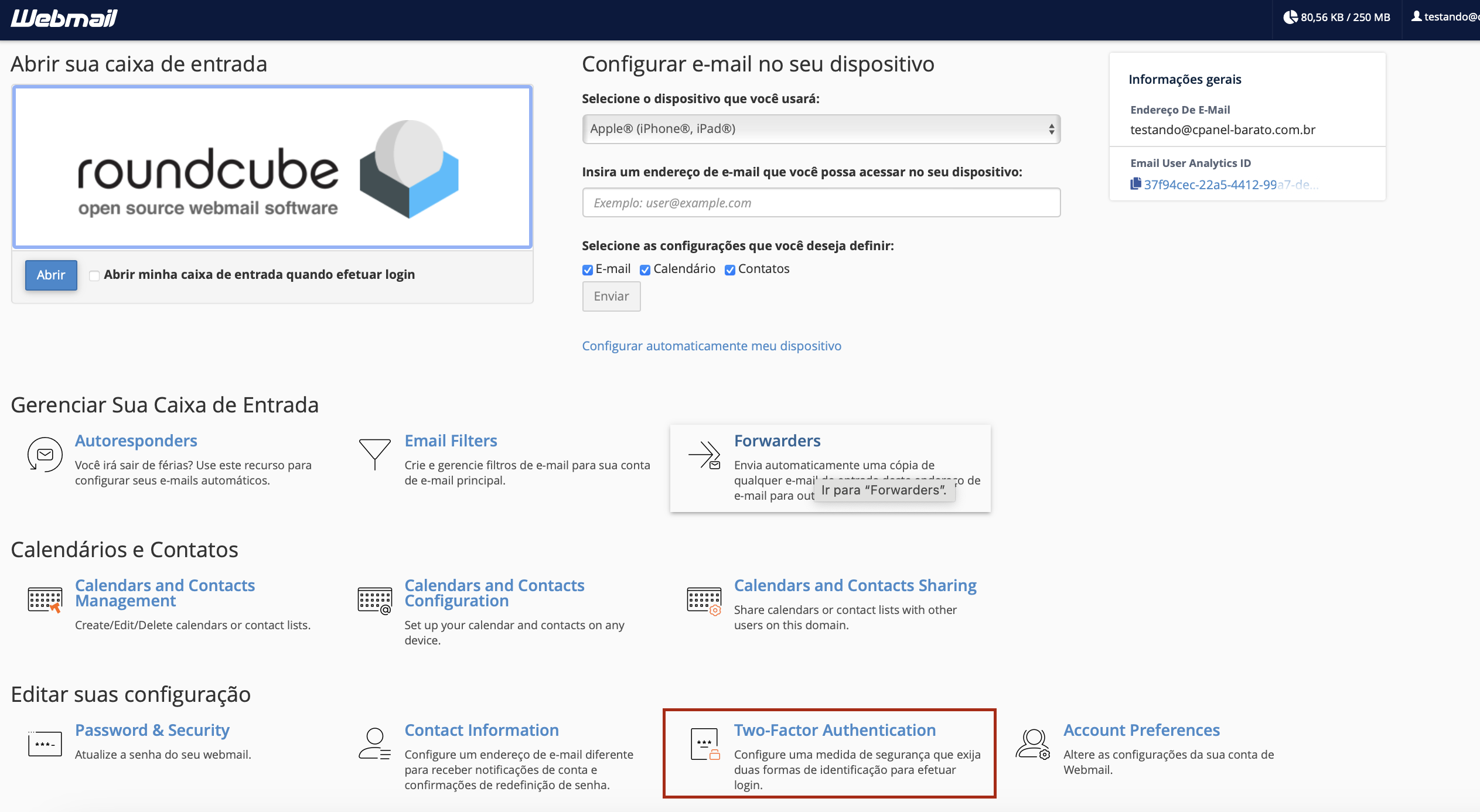Click Configurar e-mail no seu dispositivo heading

coord(758,64)
